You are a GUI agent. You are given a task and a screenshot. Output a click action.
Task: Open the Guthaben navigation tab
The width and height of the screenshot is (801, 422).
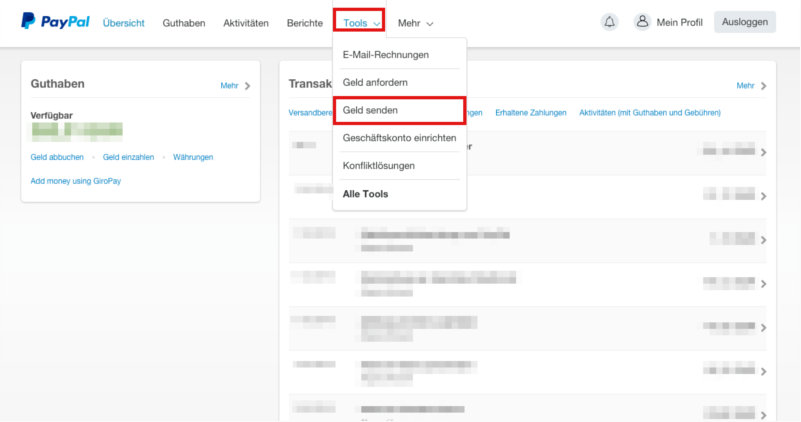pos(184,23)
